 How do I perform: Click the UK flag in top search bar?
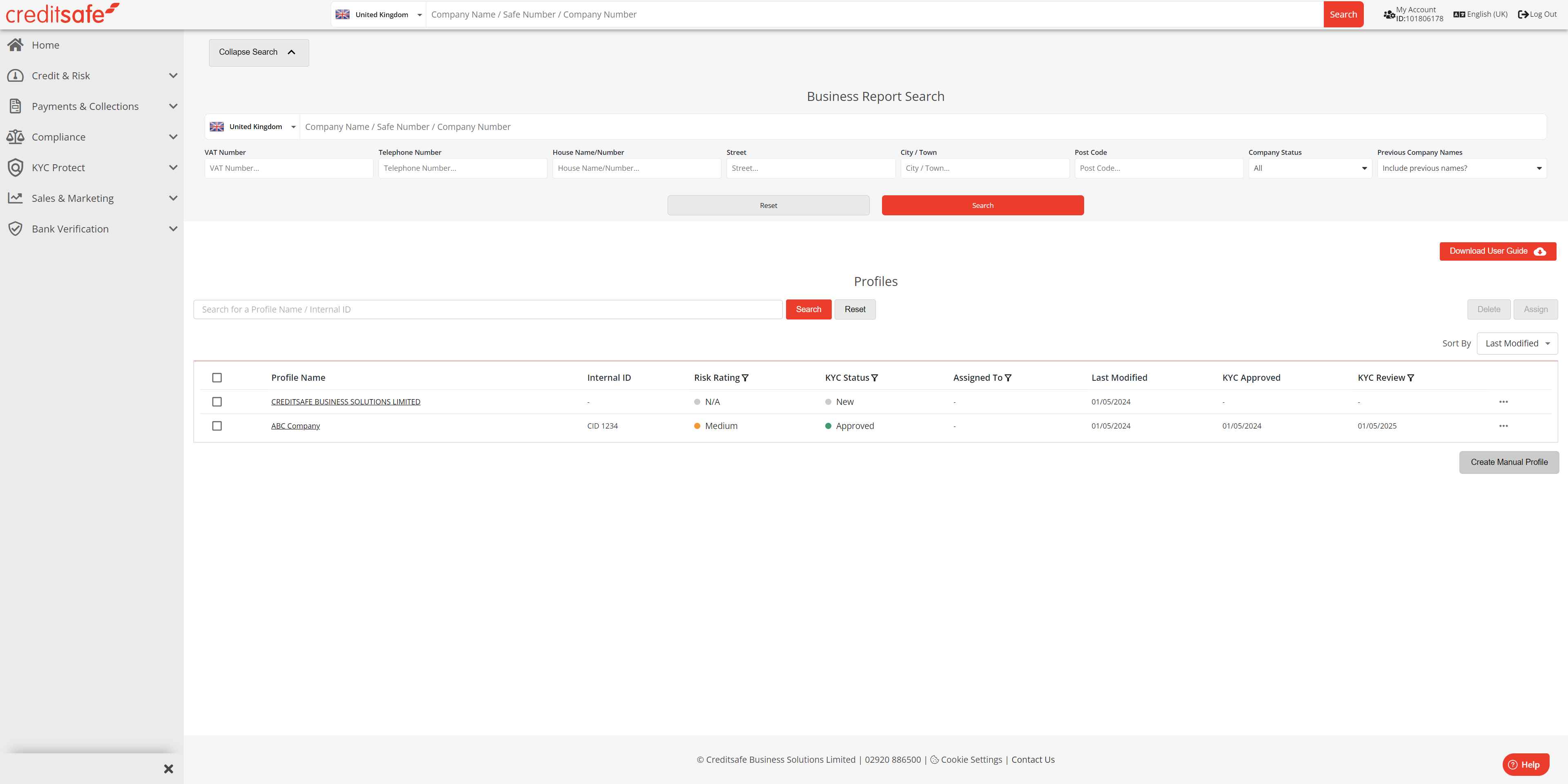(343, 14)
